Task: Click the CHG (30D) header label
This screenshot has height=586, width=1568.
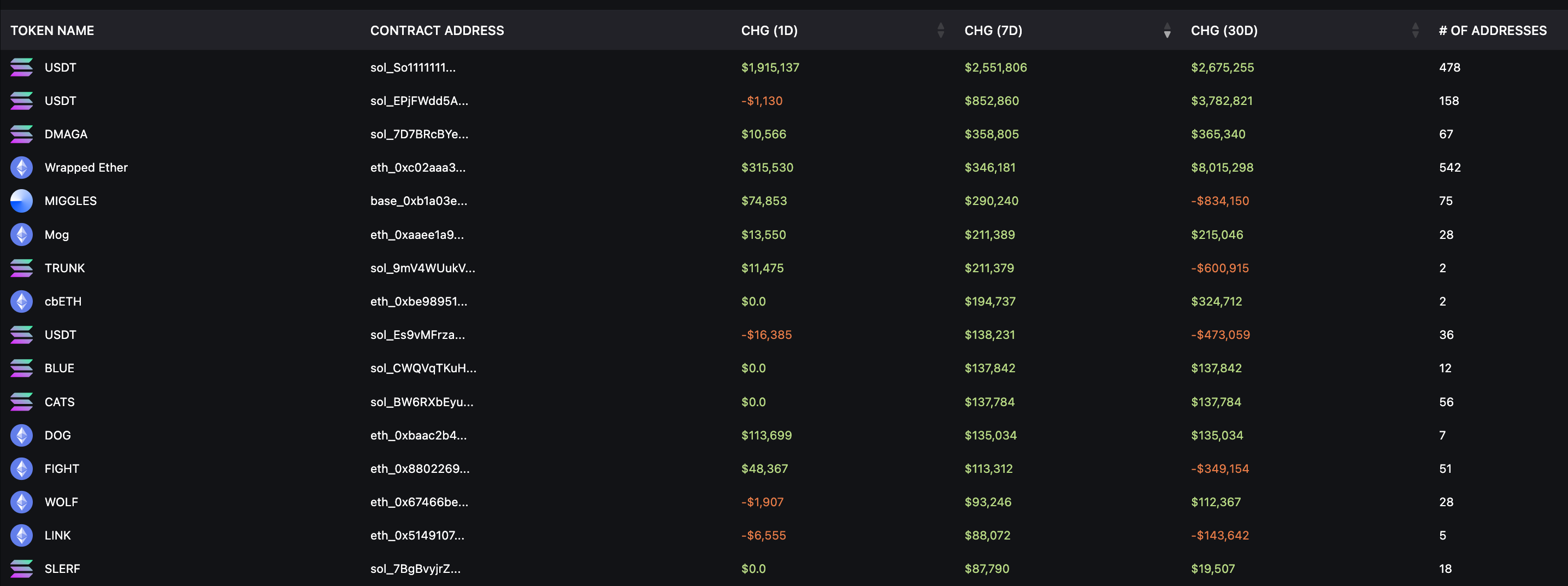Action: (1224, 31)
